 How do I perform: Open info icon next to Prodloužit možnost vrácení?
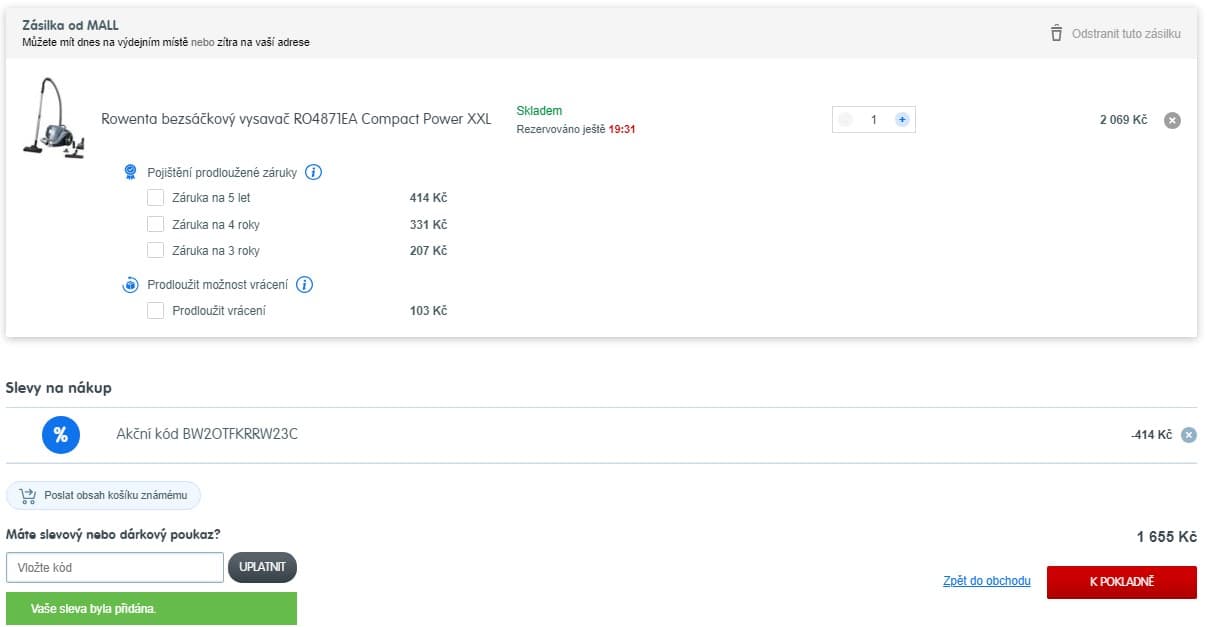point(305,285)
